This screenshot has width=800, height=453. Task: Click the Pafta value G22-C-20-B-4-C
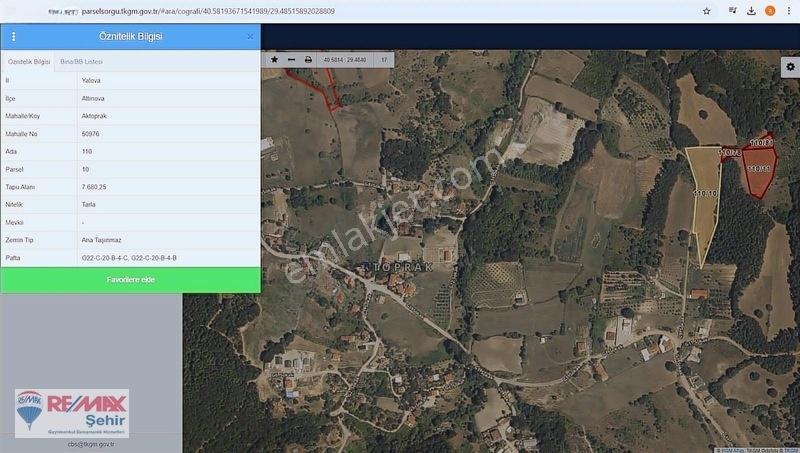105,258
